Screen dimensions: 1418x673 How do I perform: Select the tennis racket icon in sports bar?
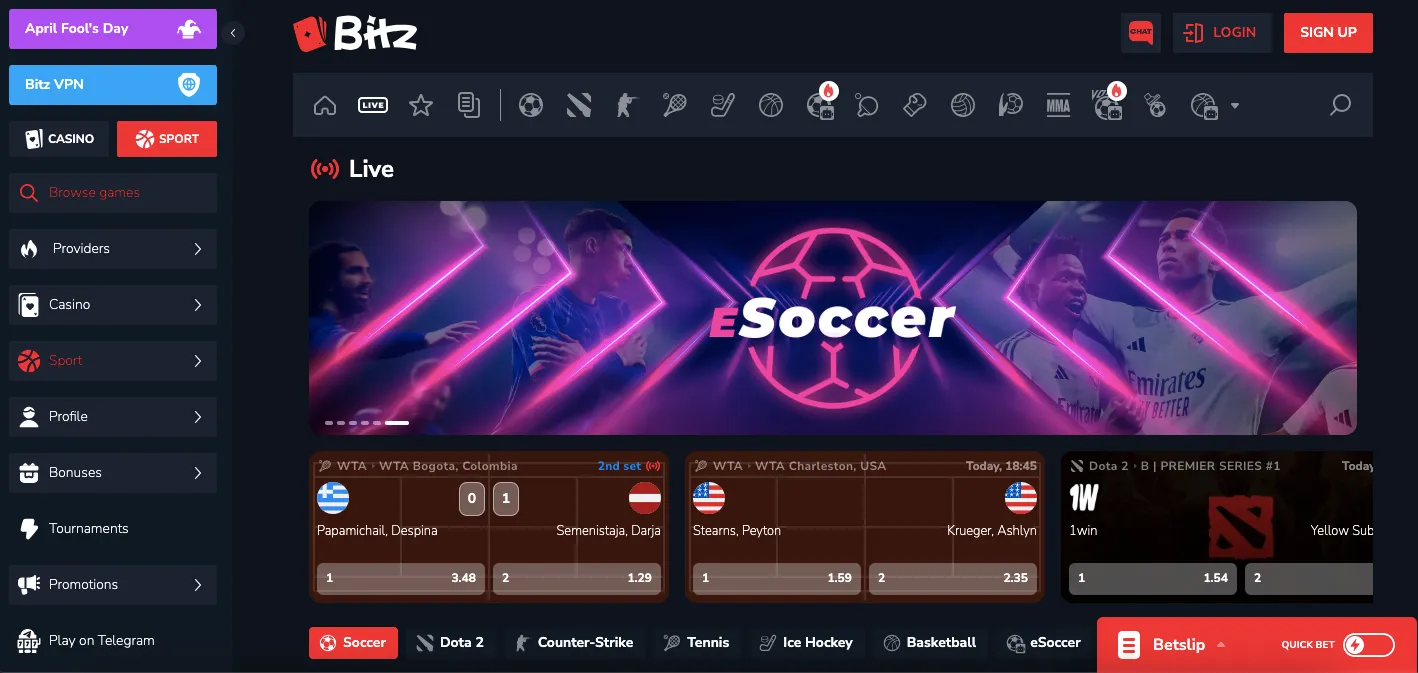(x=675, y=105)
